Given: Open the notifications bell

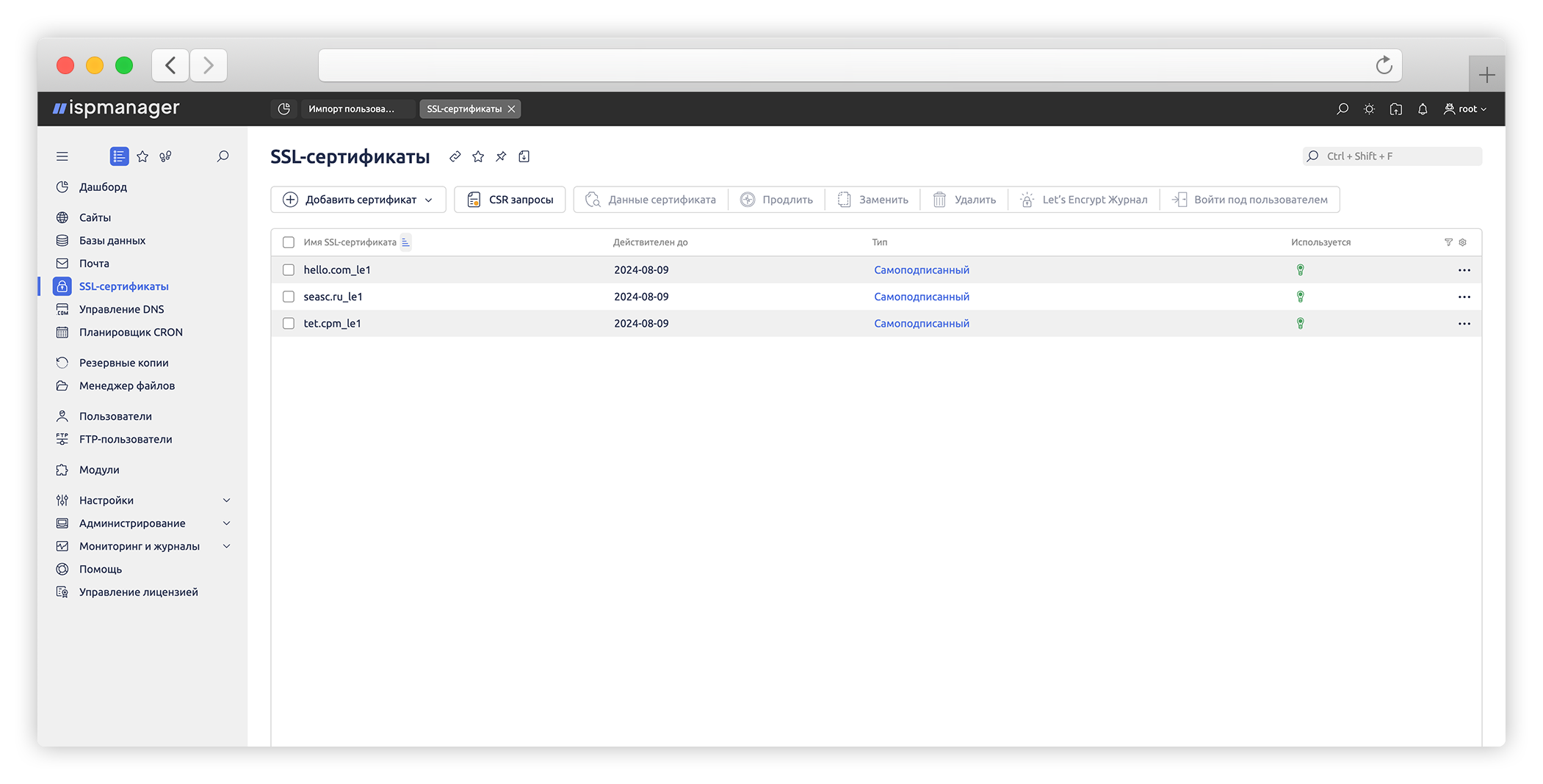Looking at the screenshot, I should pyautogui.click(x=1423, y=109).
